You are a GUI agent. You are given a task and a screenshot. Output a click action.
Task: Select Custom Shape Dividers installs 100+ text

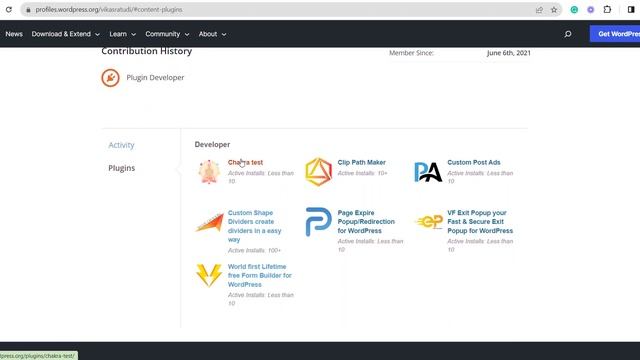(x=254, y=250)
